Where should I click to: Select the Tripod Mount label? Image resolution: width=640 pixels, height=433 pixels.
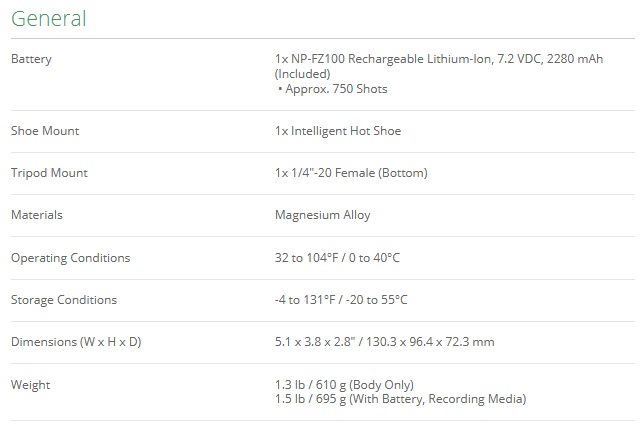point(49,173)
